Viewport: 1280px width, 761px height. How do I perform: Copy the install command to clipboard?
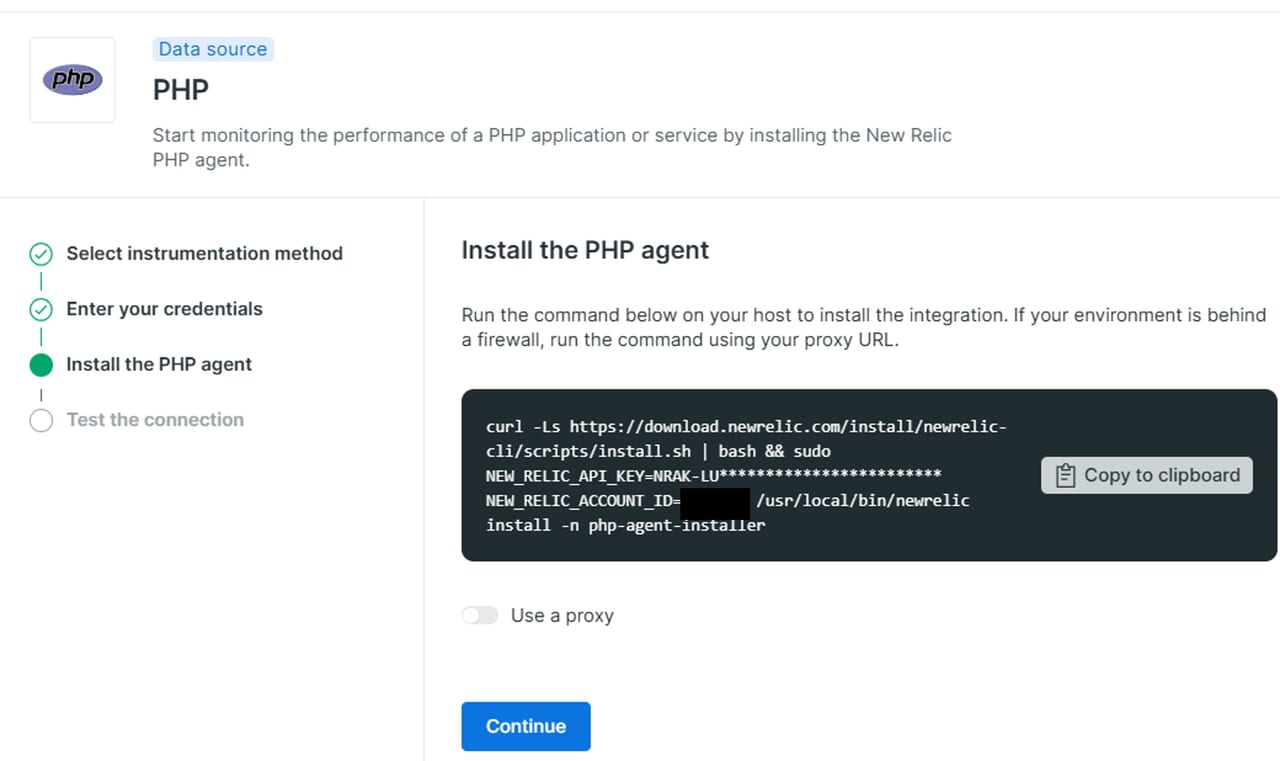pos(1146,476)
